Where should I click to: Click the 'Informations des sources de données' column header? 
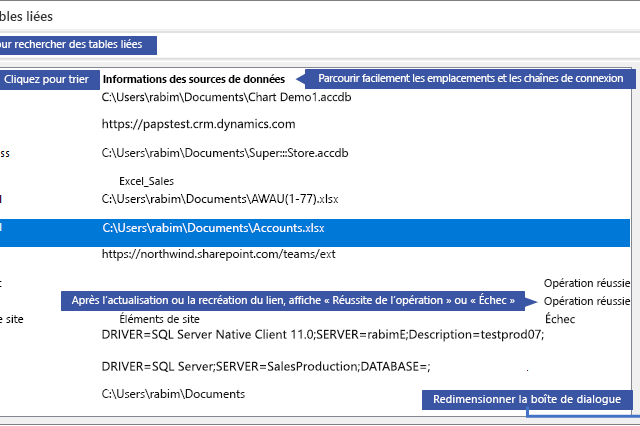[x=193, y=79]
